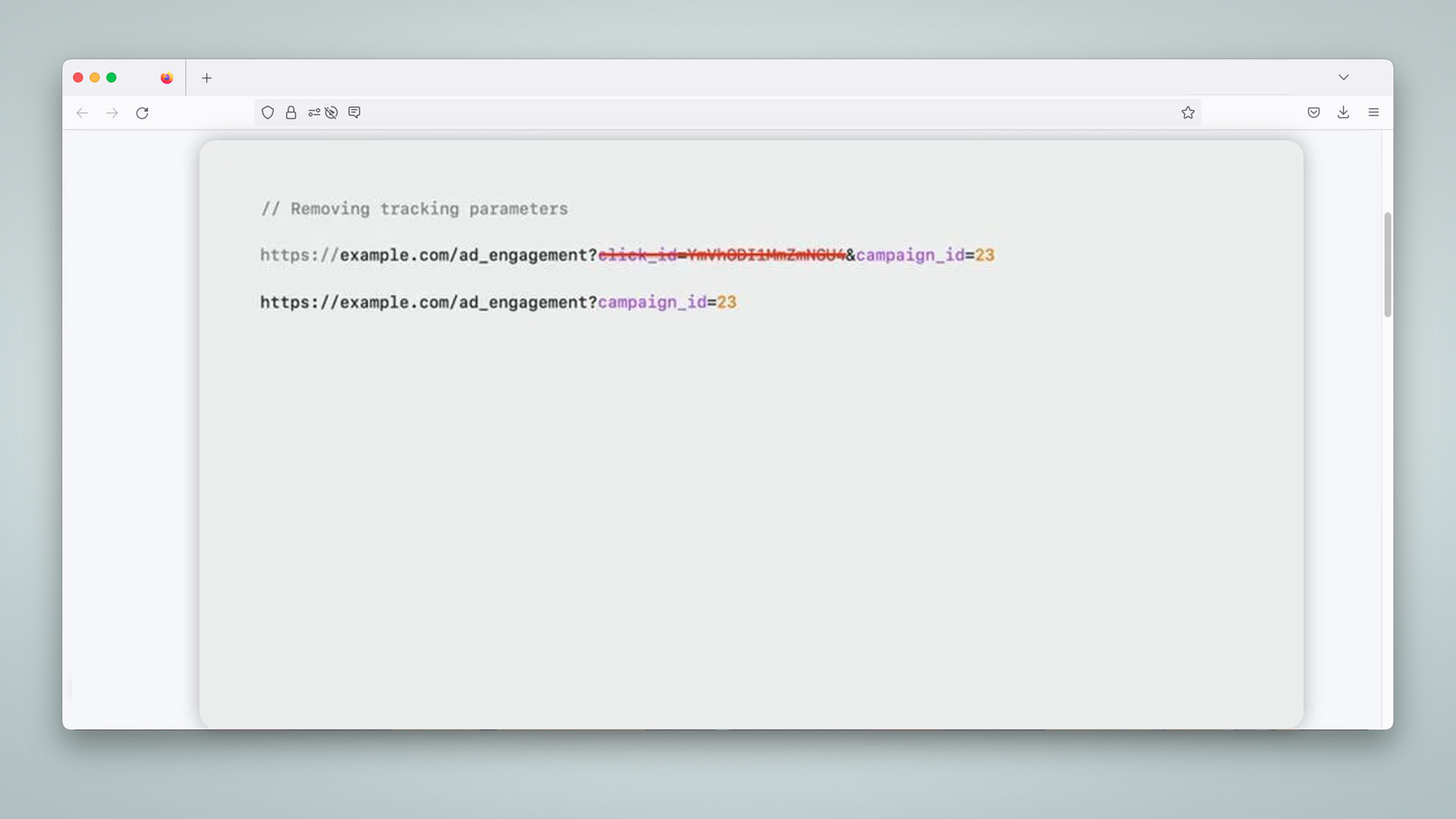Click the reader or notification message icon
Screen dimensions: 1456x819
(354, 112)
